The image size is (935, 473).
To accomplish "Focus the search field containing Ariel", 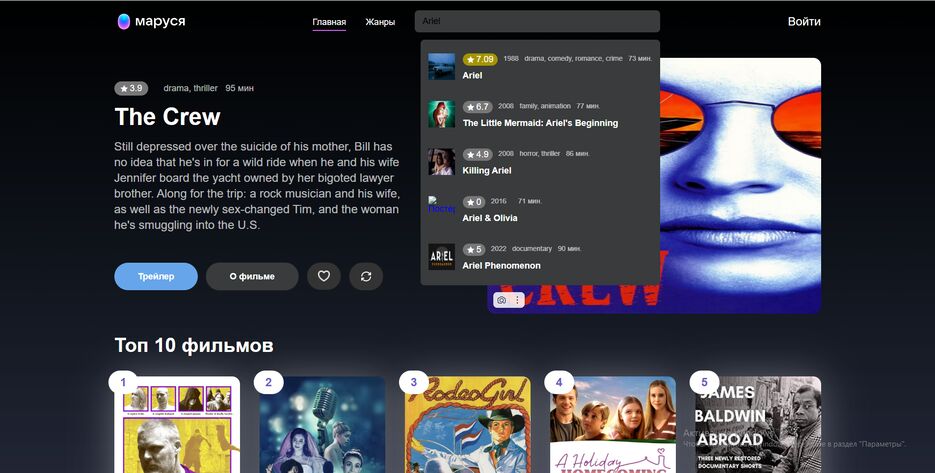I will (537, 21).
